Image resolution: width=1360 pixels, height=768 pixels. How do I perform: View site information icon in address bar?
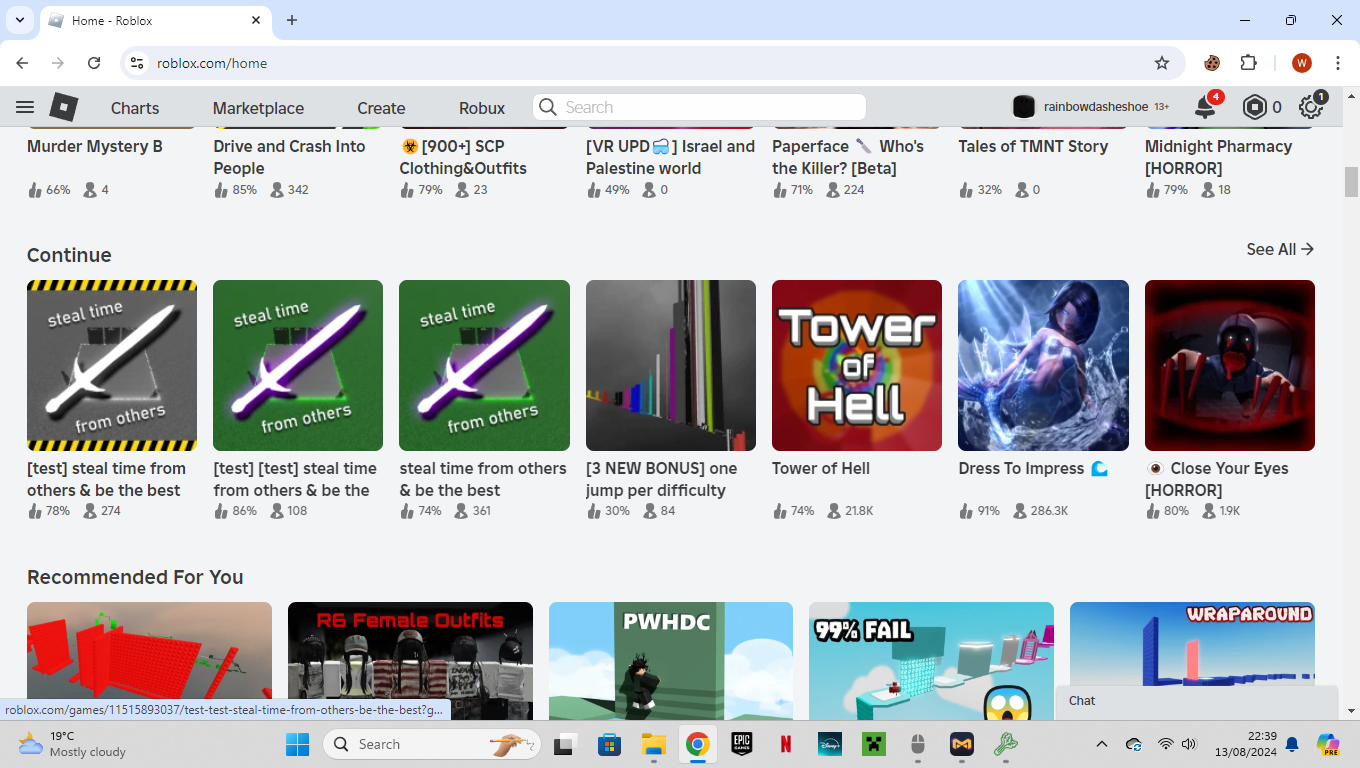[x=137, y=63]
